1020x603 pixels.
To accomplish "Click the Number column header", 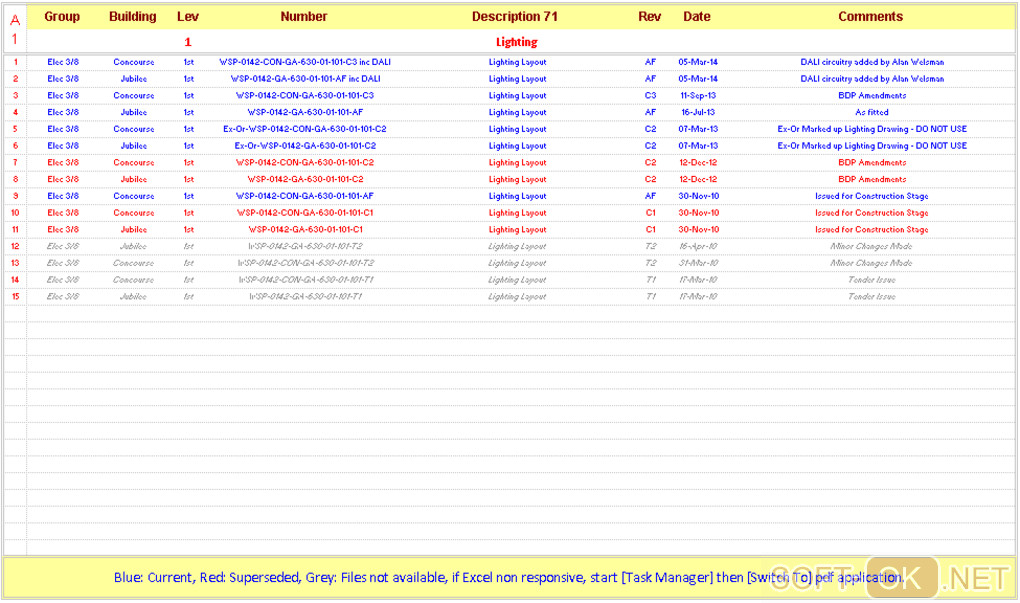I will (304, 17).
